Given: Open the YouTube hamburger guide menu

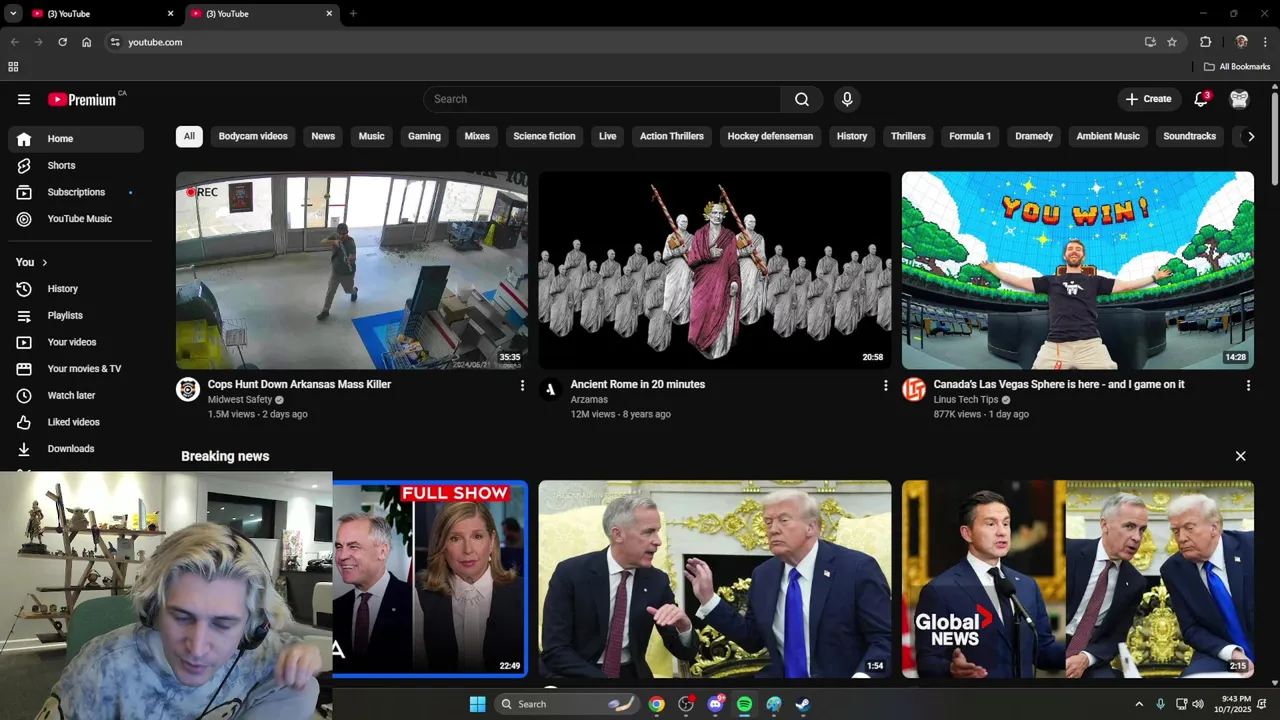Looking at the screenshot, I should point(24,99).
